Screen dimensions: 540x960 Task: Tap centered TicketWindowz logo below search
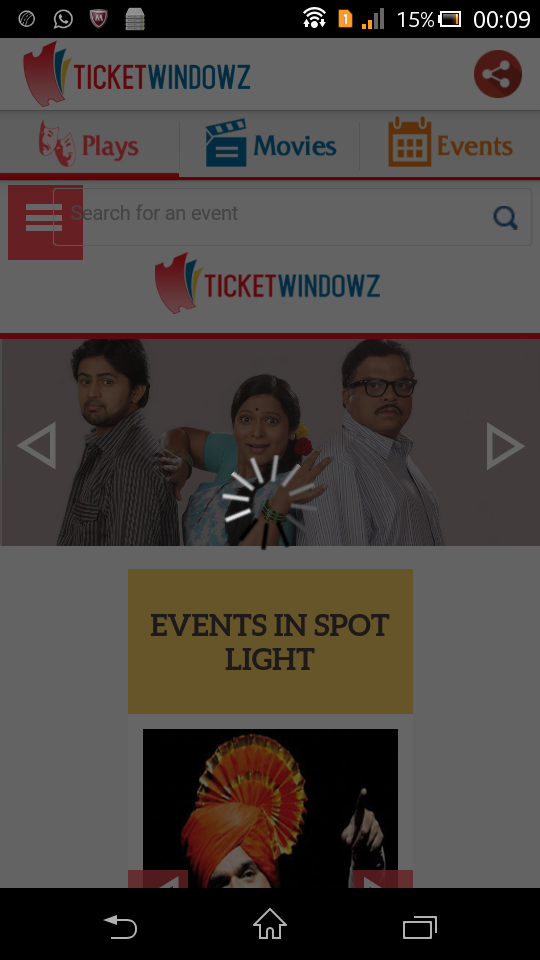(x=268, y=283)
